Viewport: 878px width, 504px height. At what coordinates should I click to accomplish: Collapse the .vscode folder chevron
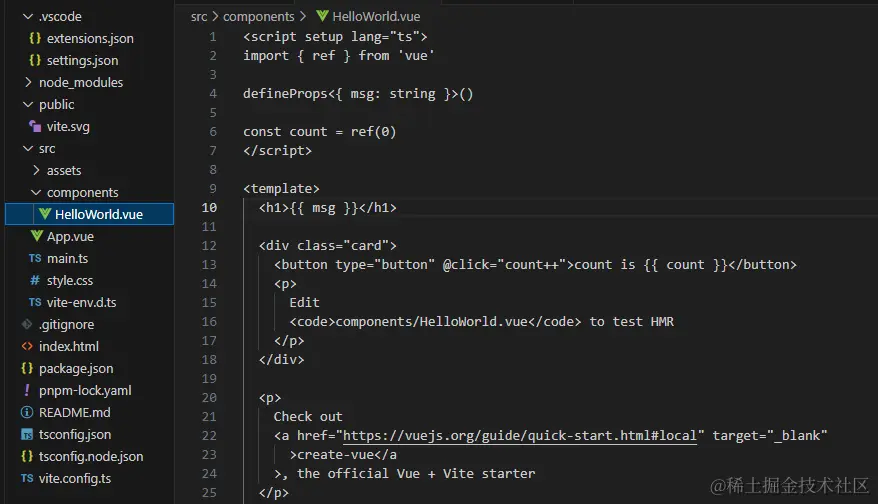pyautogui.click(x=27, y=17)
